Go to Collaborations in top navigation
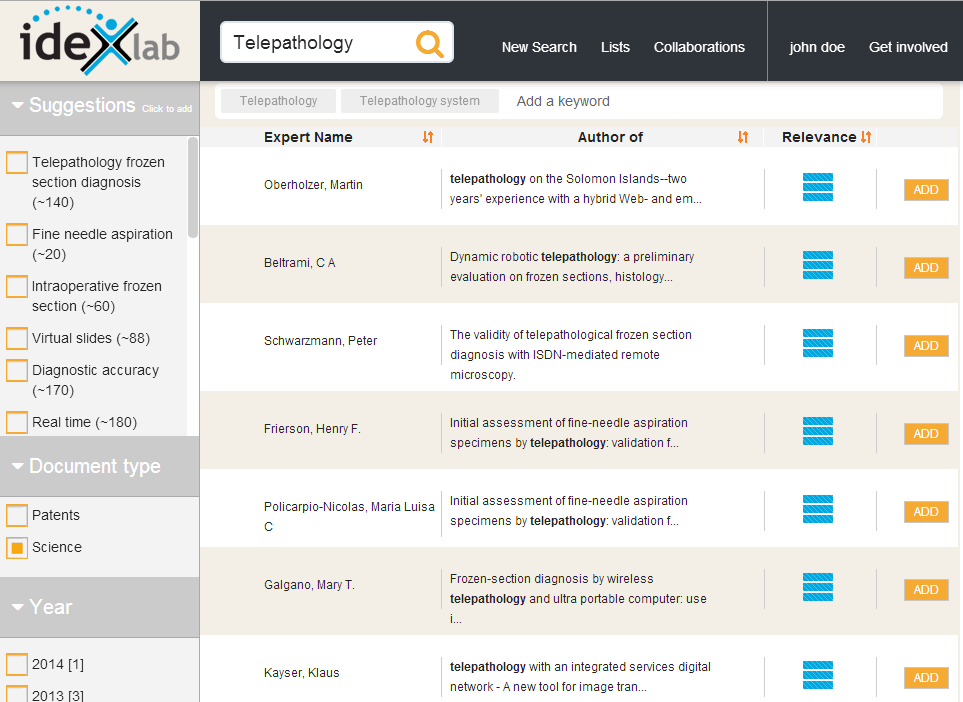The image size is (963, 702). [699, 47]
